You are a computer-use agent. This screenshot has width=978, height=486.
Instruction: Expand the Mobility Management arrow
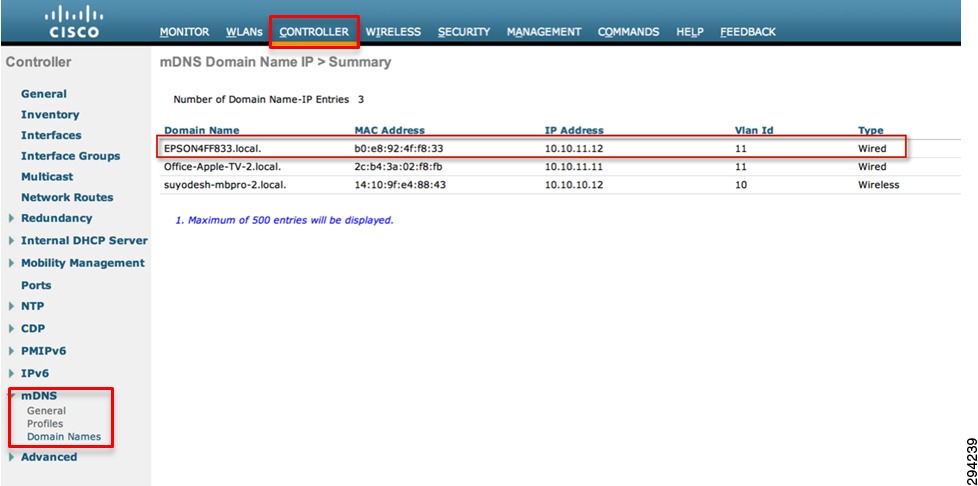(x=12, y=263)
